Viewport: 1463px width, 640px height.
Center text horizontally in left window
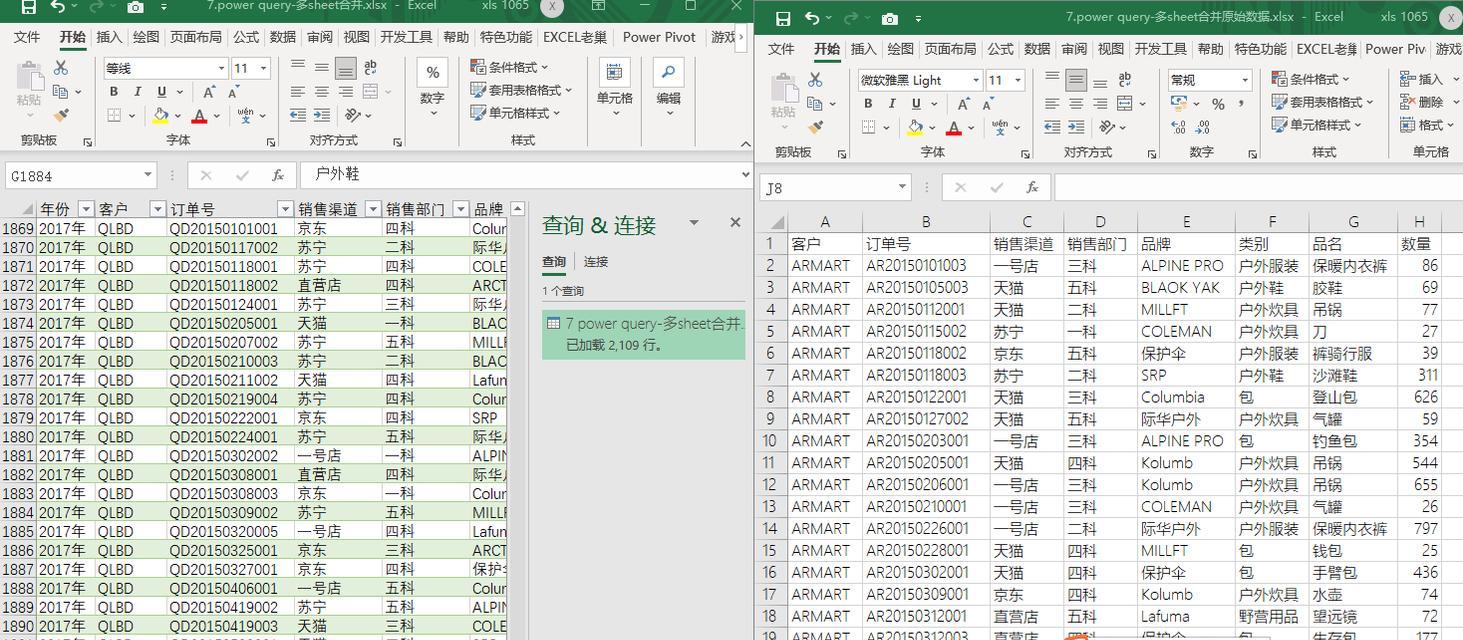pos(321,92)
